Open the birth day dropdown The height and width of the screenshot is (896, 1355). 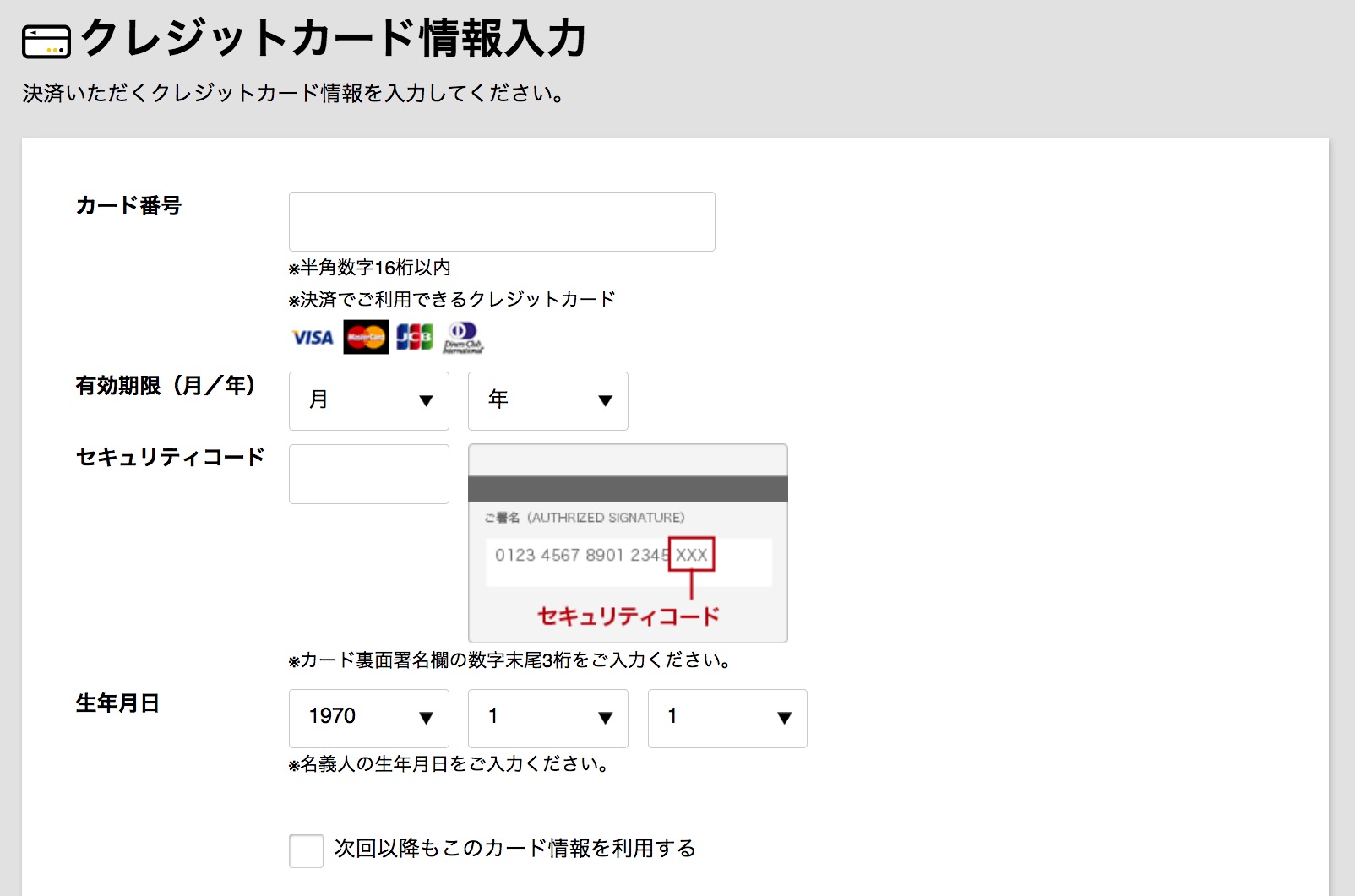click(727, 718)
